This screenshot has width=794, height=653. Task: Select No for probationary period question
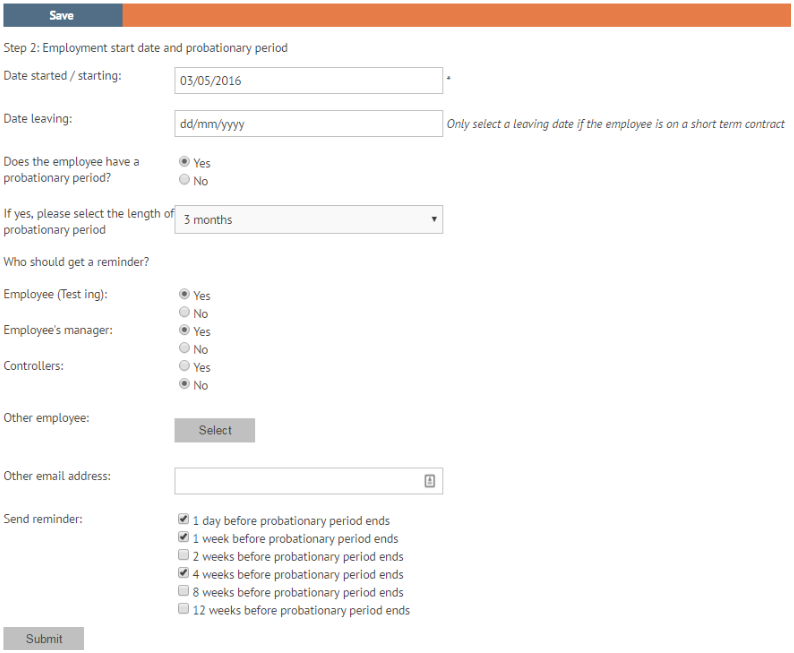coord(184,180)
